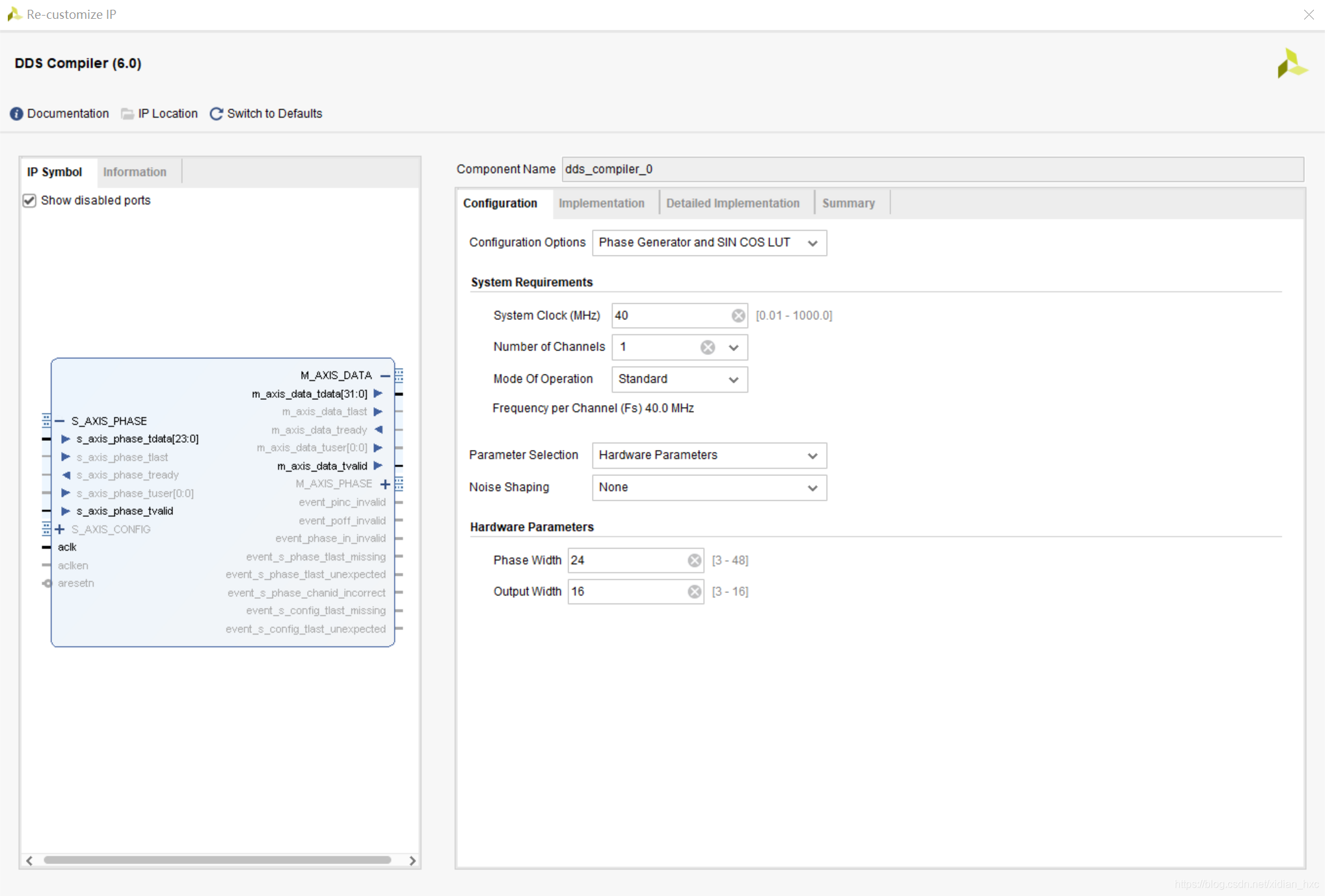Open Parameter Selection dropdown
Screen dimensions: 1325x896
click(709, 455)
